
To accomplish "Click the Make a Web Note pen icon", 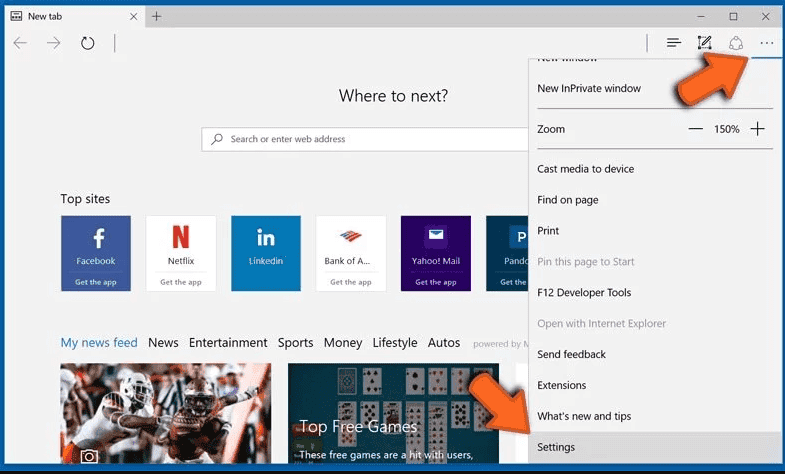I will click(704, 43).
